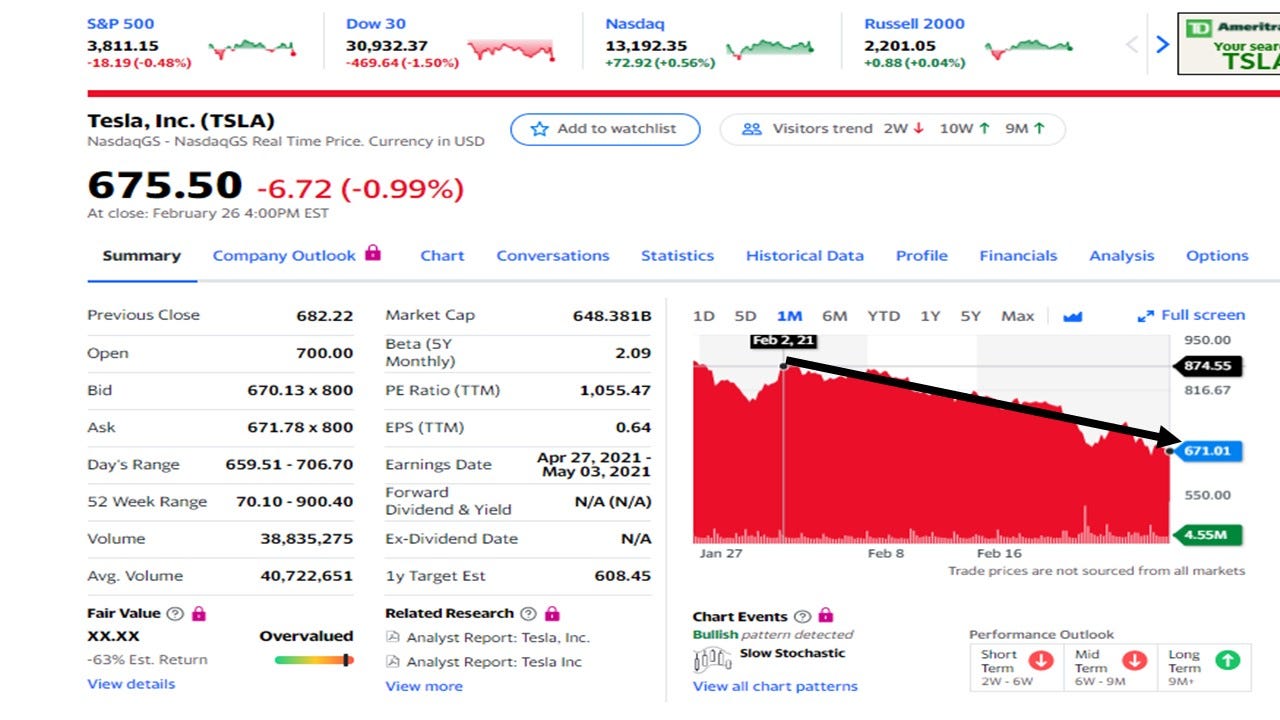Click the lock icon next to Related Research

[x=552, y=613]
